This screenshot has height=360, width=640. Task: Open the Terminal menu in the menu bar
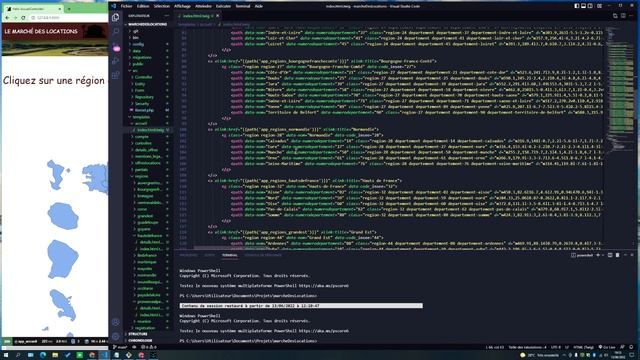click(x=242, y=6)
